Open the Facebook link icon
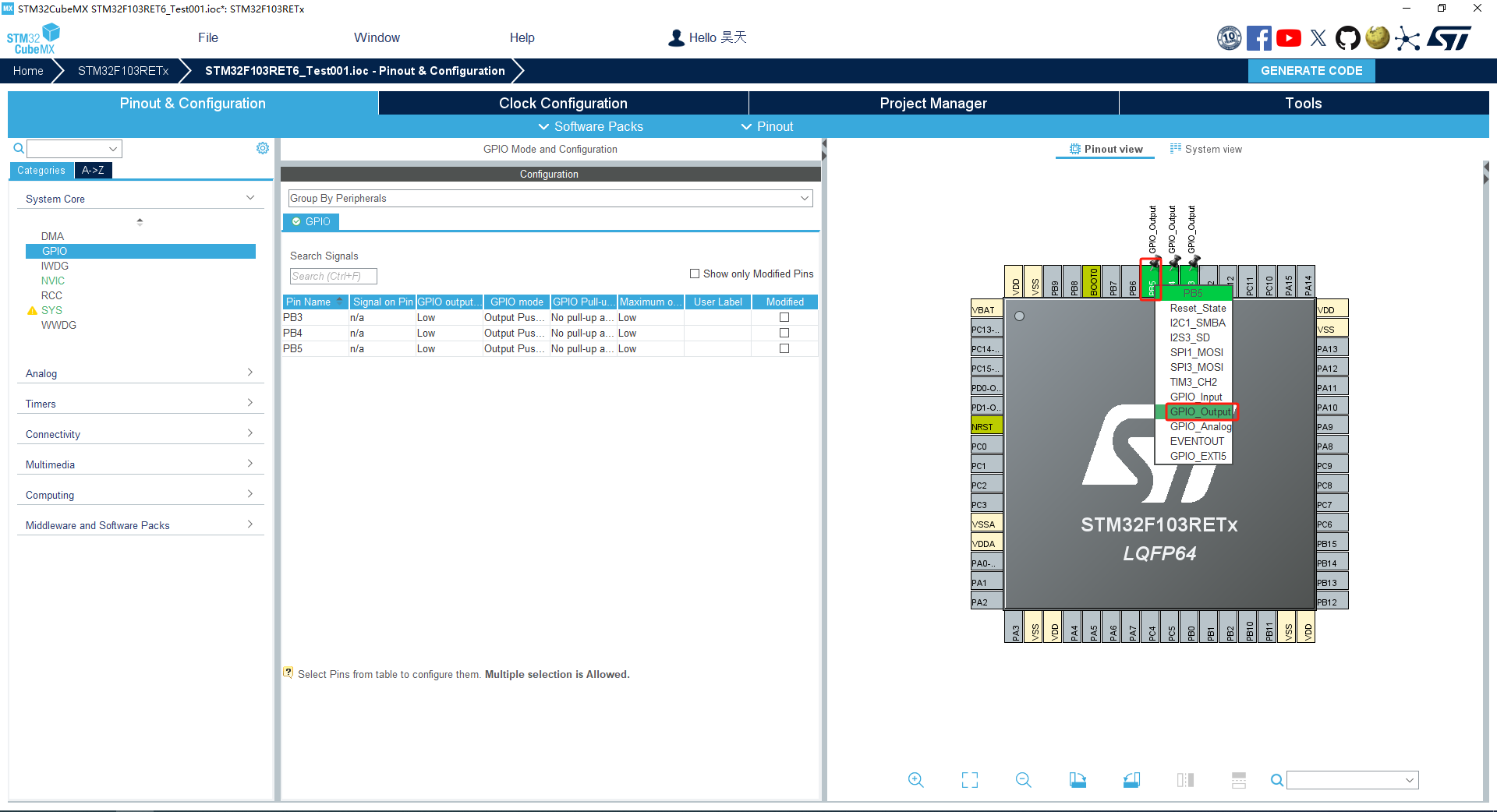This screenshot has height=812, width=1497. pos(1258,37)
